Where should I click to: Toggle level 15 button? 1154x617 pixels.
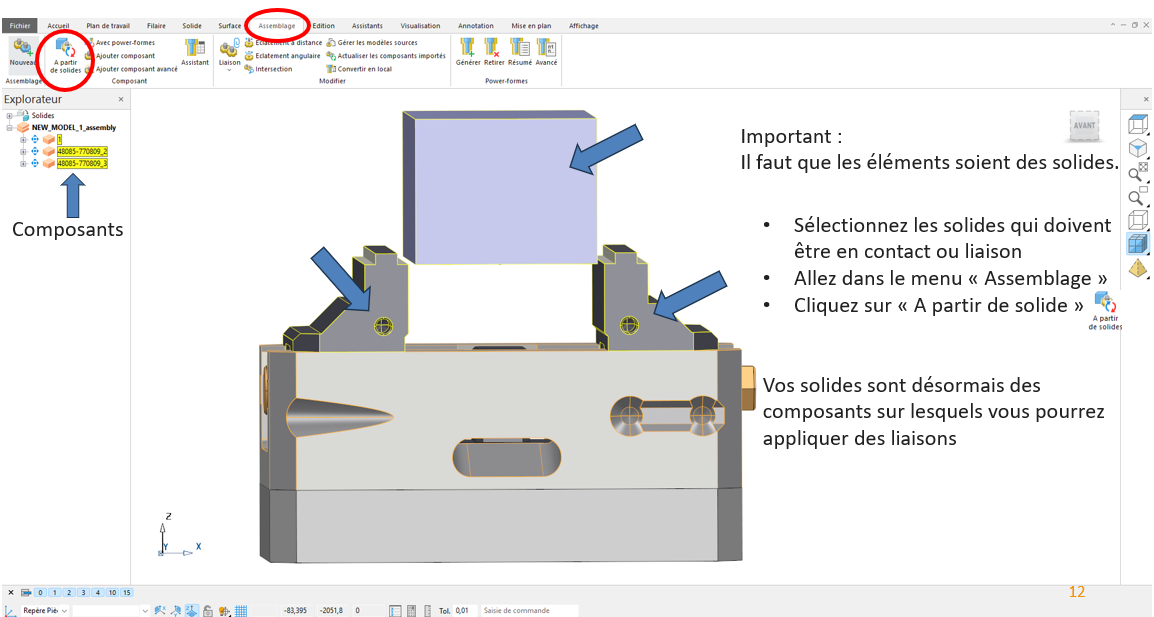[127, 592]
